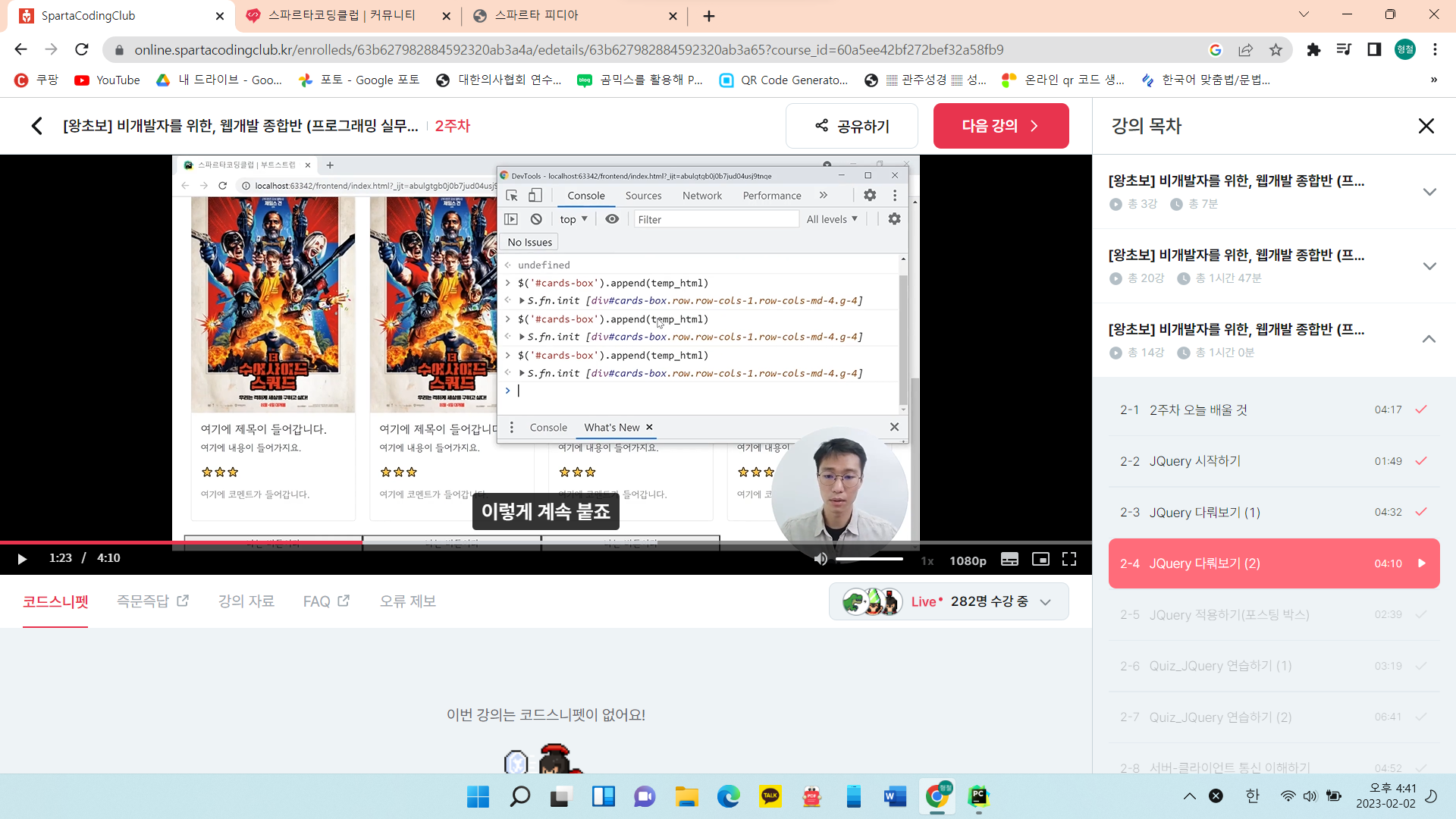1456x819 pixels.
Task: Open Chrome media control icon
Action: click(x=1344, y=49)
